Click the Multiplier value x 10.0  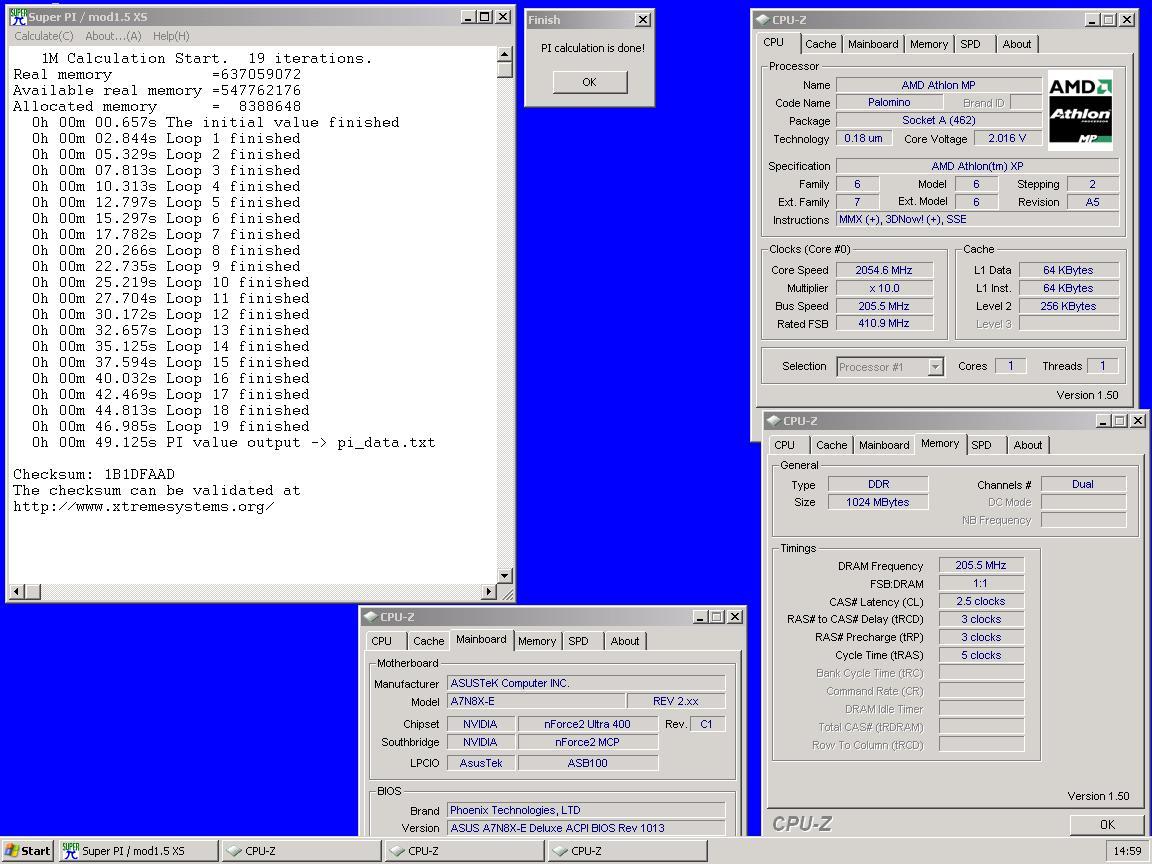click(884, 288)
